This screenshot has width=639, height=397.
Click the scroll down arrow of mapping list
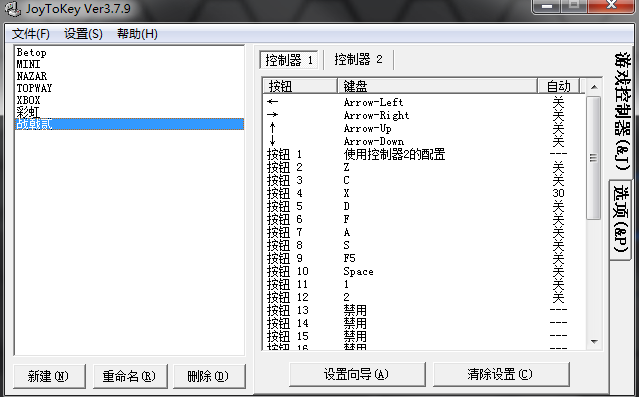[594, 342]
